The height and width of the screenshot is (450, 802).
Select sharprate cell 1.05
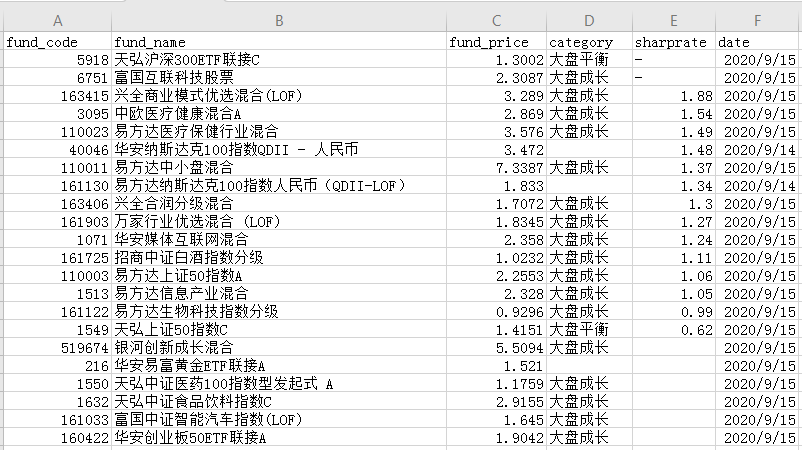(674, 294)
